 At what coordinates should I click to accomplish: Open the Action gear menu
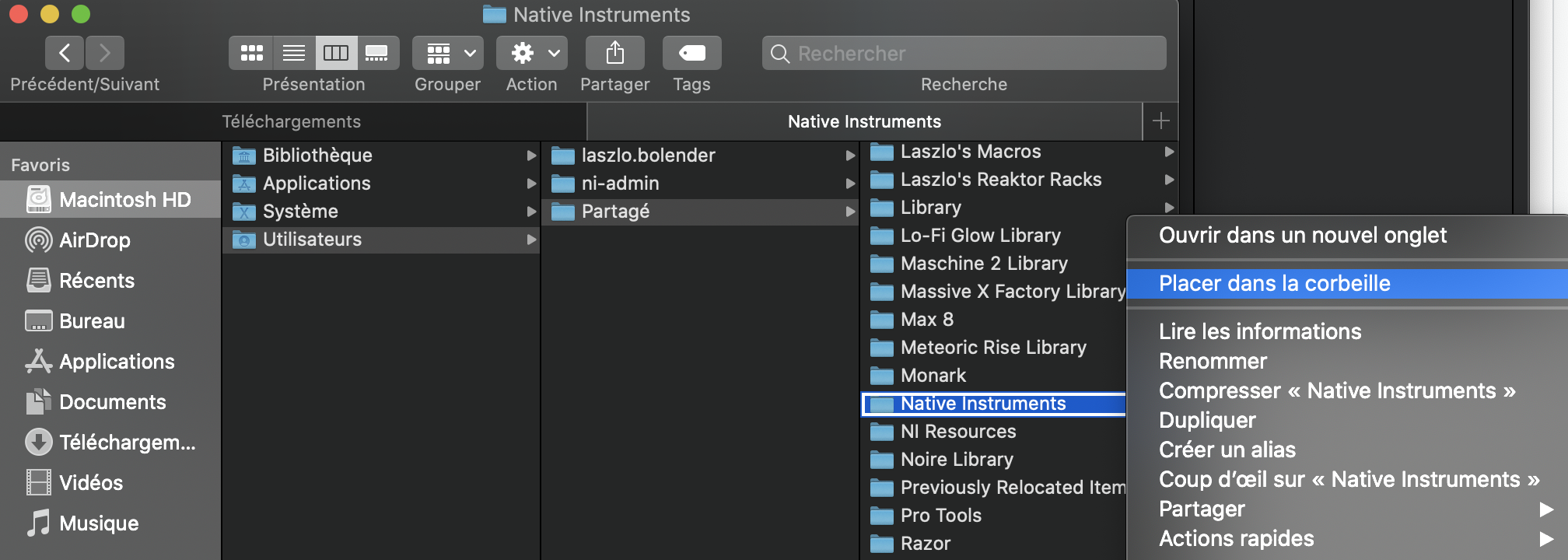(x=532, y=53)
